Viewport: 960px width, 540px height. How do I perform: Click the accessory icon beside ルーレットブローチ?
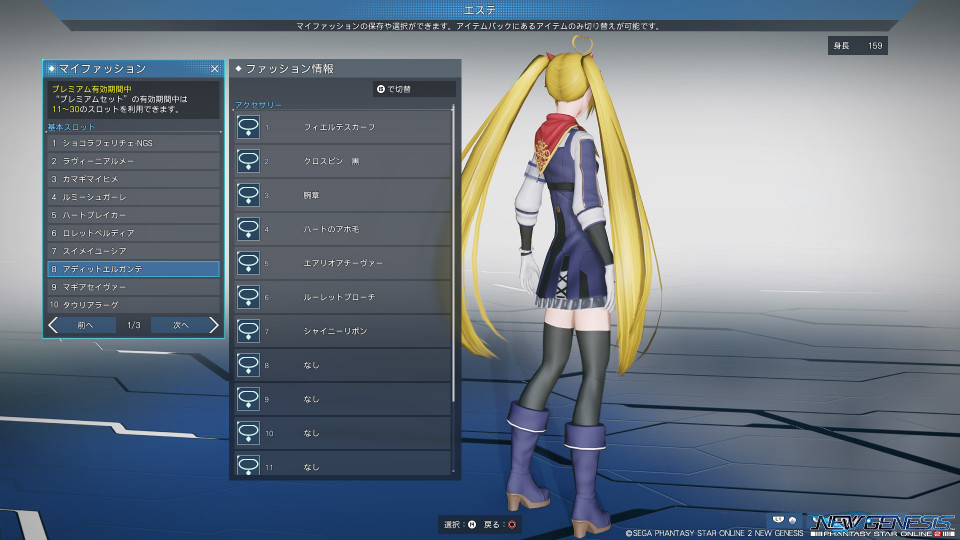(x=248, y=297)
